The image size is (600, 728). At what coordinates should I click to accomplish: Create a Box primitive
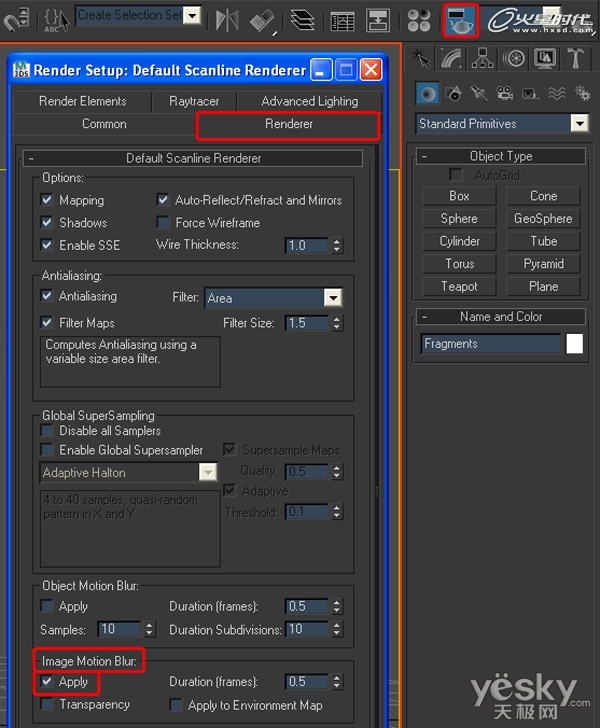[459, 196]
